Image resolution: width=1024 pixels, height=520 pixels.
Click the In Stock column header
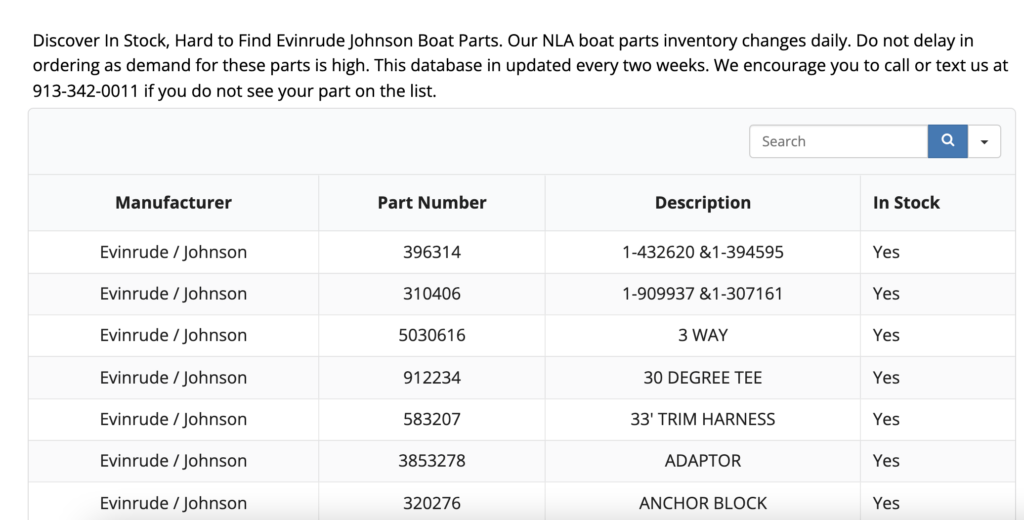tap(906, 202)
